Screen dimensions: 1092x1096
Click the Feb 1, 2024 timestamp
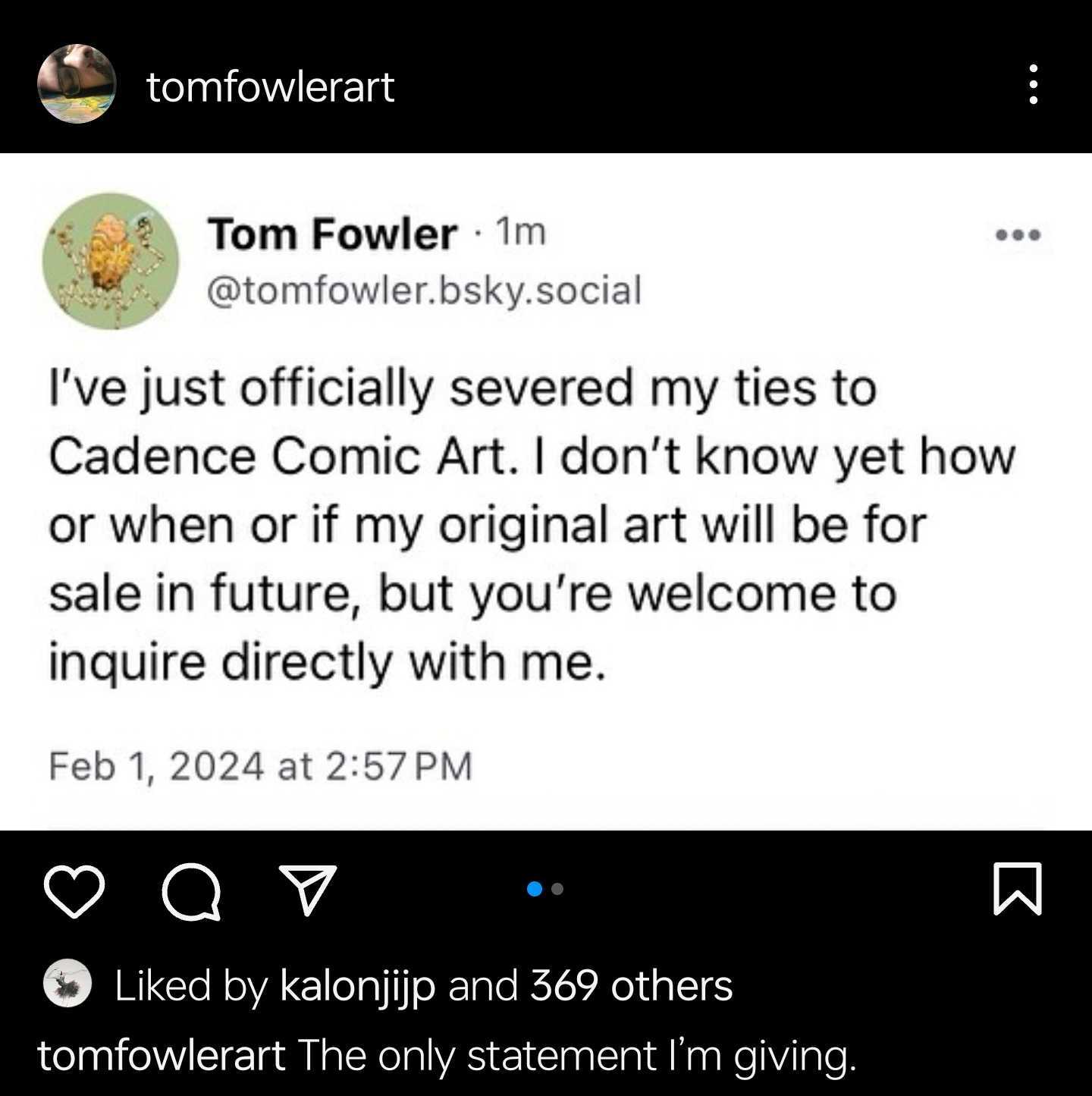[260, 765]
